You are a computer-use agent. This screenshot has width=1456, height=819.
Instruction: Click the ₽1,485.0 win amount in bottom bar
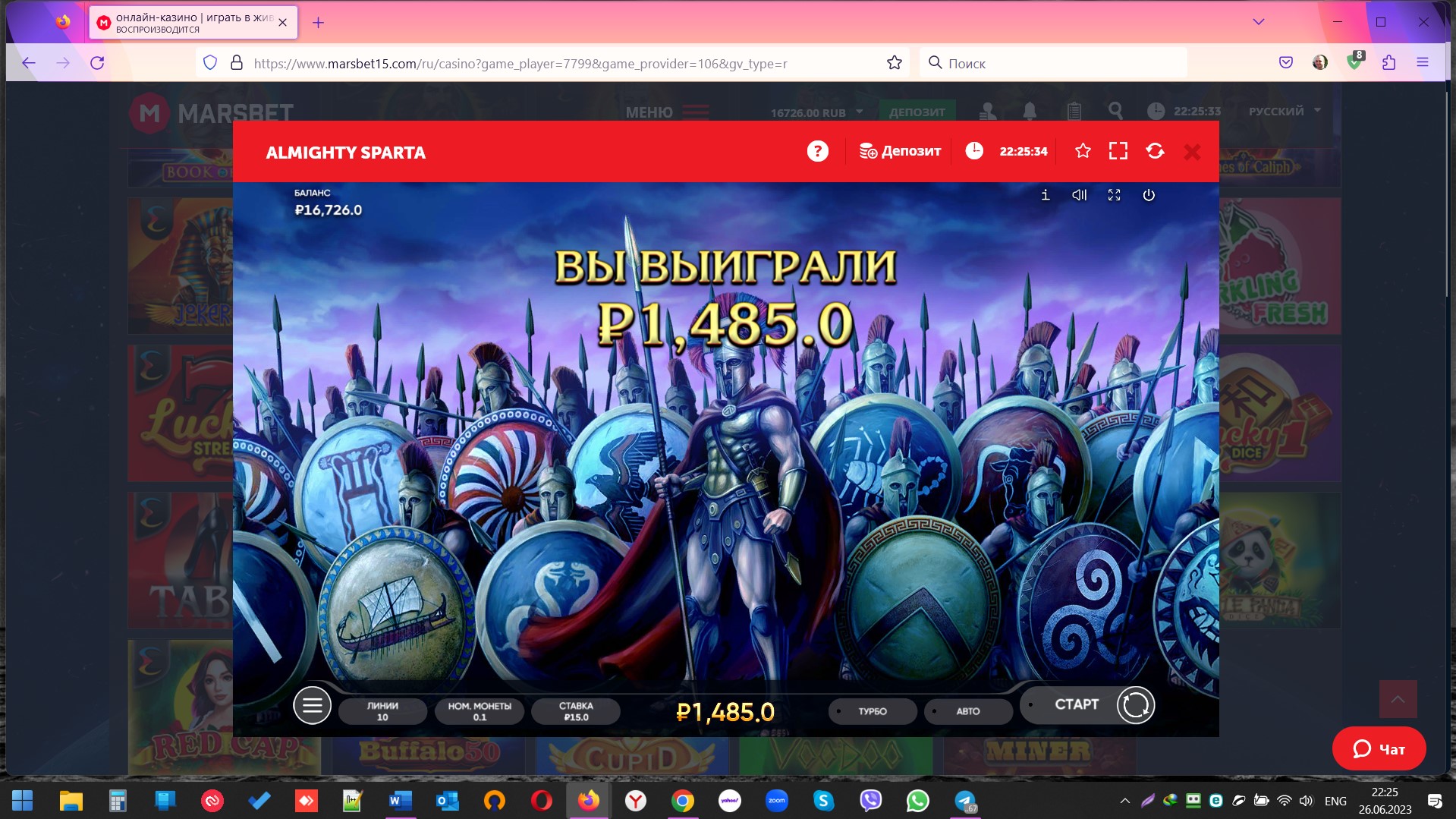pyautogui.click(x=725, y=712)
